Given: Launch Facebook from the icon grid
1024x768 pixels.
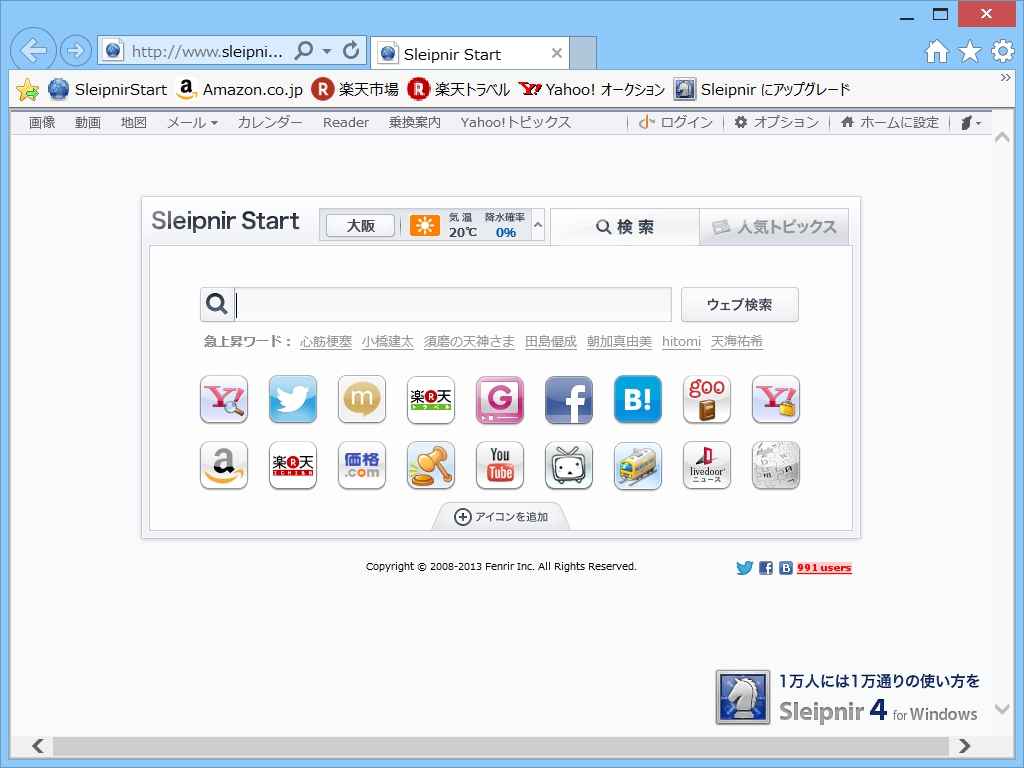Looking at the screenshot, I should pos(568,399).
